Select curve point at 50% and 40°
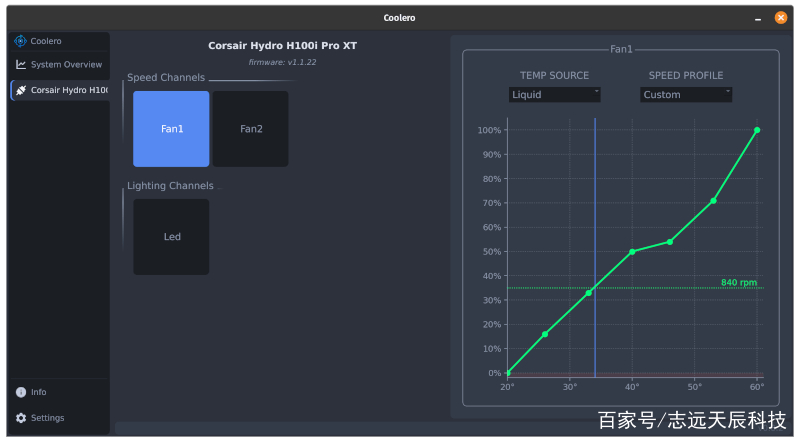The width and height of the screenshot is (800, 443). [632, 252]
